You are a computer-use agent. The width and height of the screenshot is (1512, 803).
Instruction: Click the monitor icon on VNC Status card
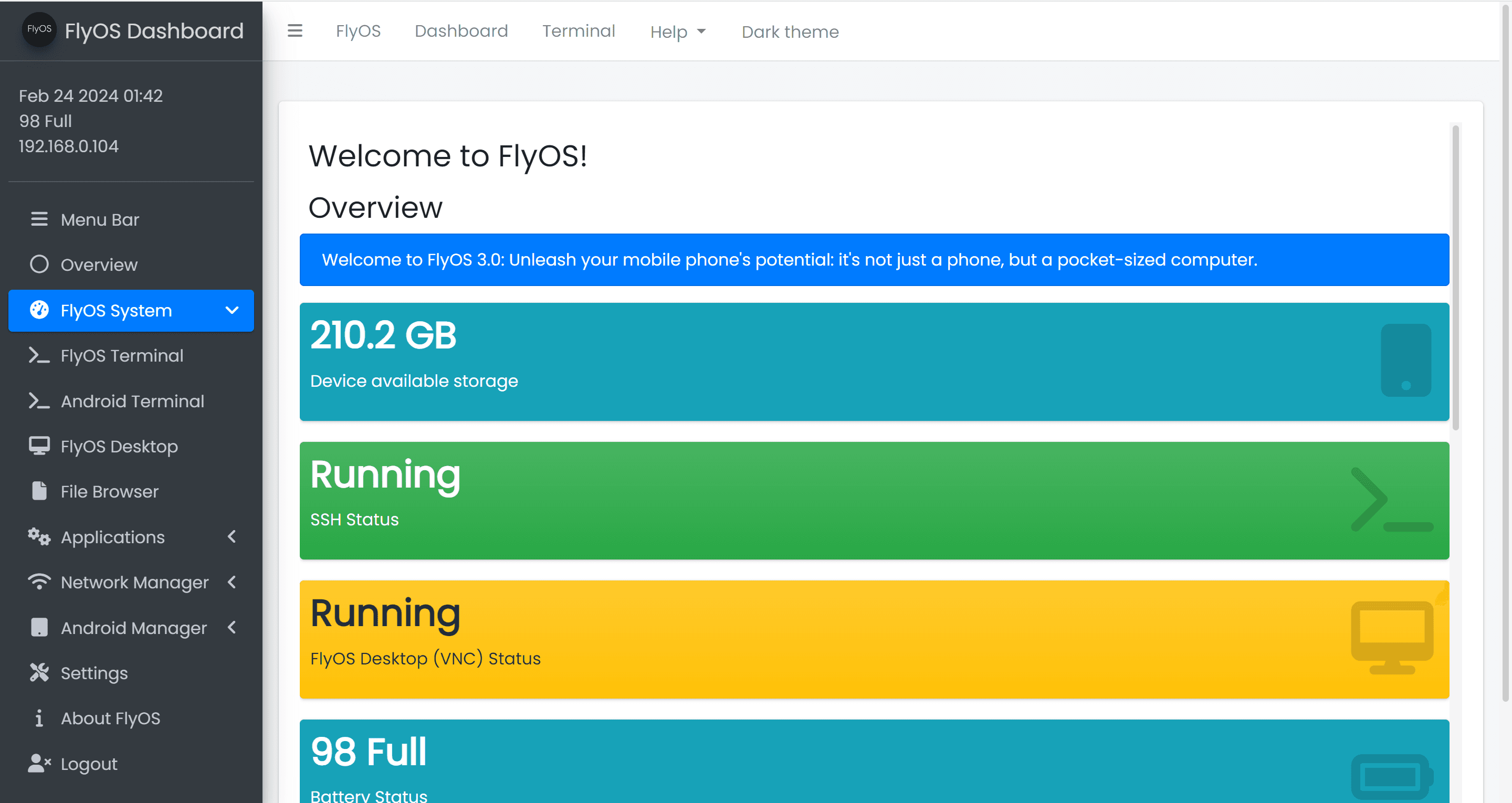(1392, 638)
